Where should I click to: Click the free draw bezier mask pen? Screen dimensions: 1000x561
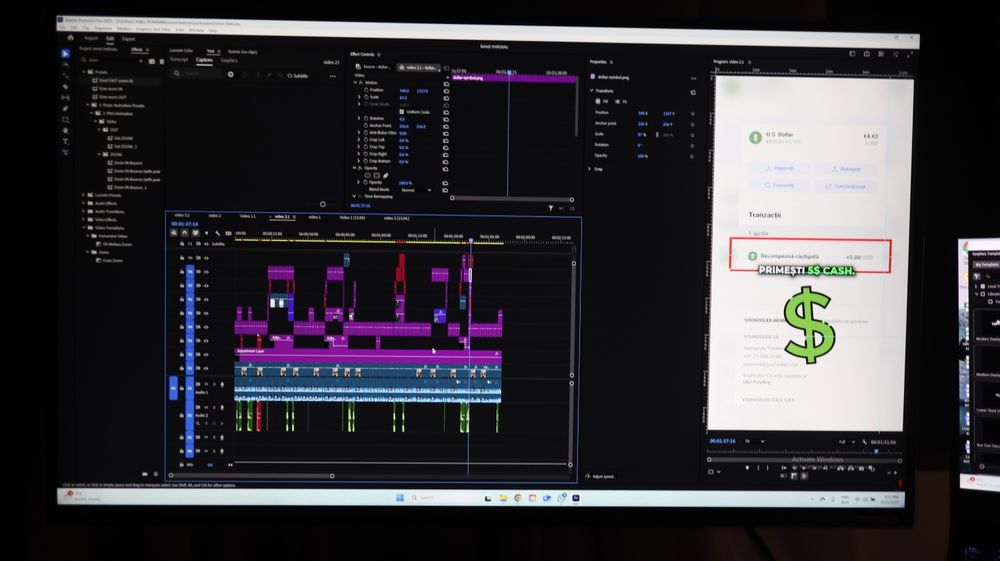click(x=386, y=175)
